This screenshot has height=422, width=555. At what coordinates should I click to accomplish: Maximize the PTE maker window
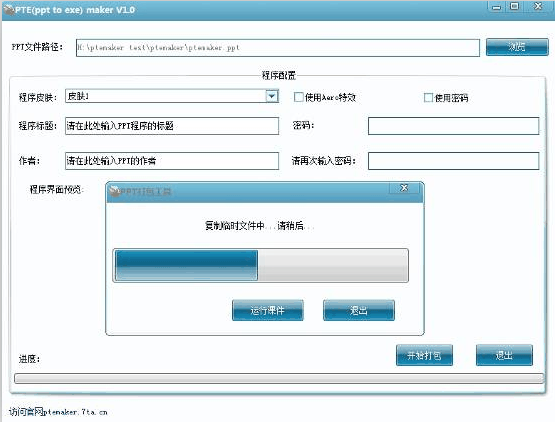point(514,6)
